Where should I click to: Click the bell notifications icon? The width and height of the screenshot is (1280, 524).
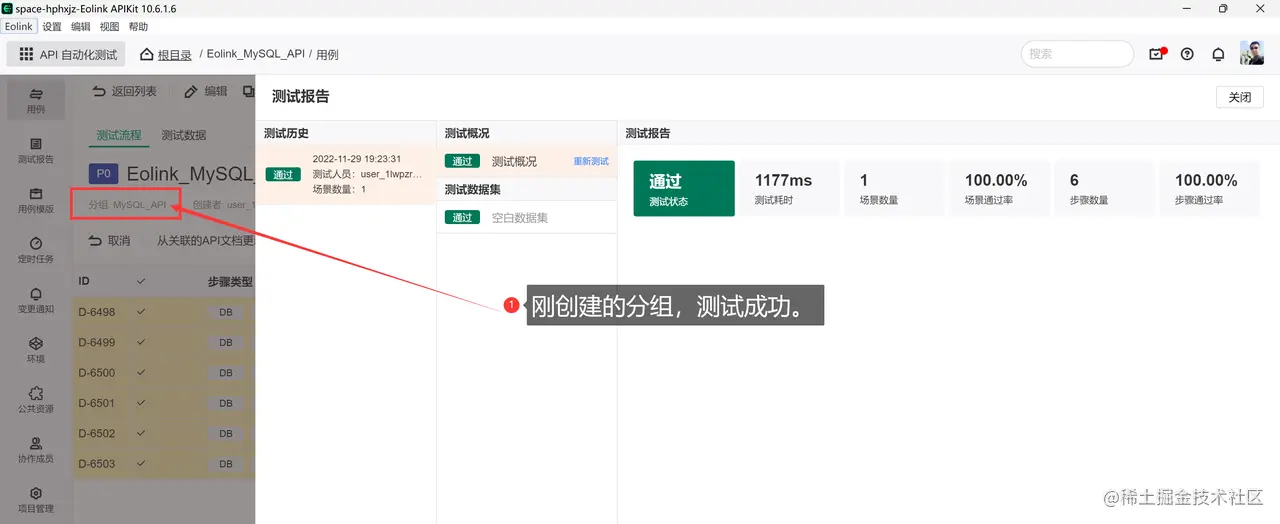pyautogui.click(x=1218, y=54)
